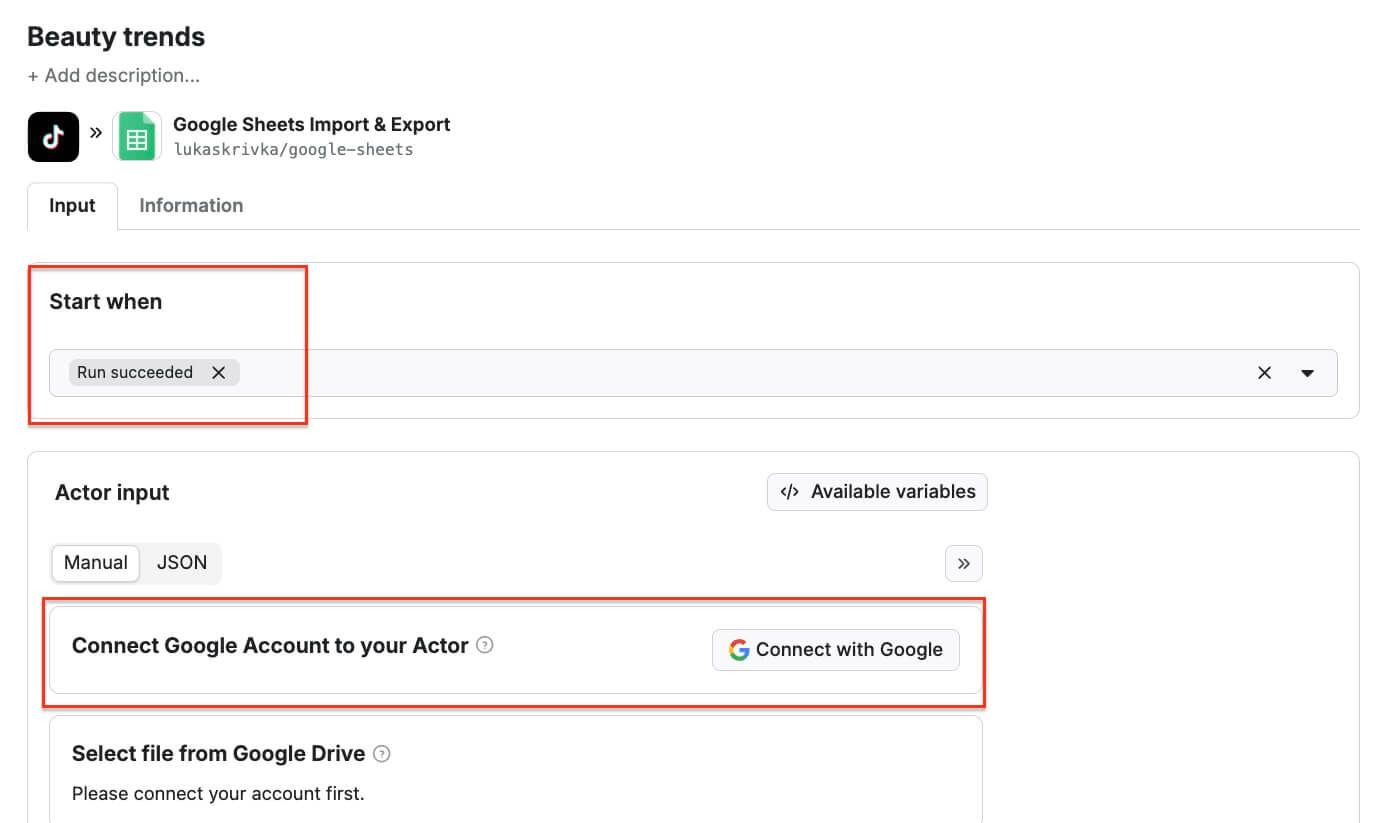Open the lukaskrivka/google-sheets actor link
The image size is (1392, 823).
coord(293,150)
